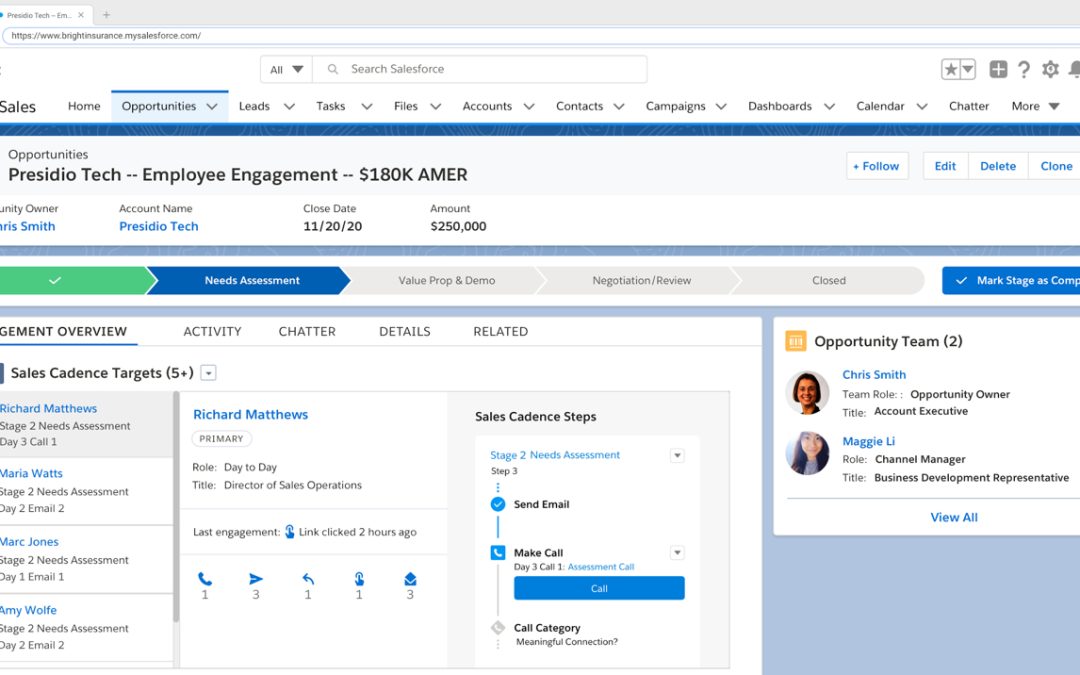Image resolution: width=1080 pixels, height=675 pixels.
Task: Click the search magnifier icon
Action: (x=333, y=69)
